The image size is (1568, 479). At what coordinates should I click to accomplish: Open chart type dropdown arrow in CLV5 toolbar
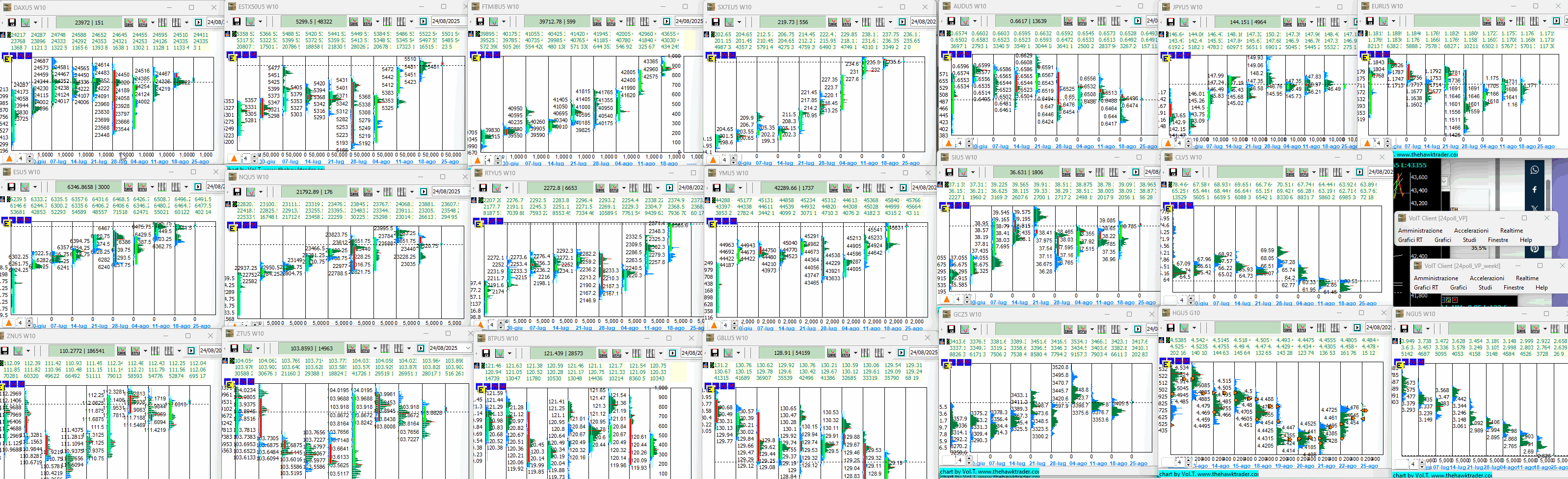coord(1196,173)
